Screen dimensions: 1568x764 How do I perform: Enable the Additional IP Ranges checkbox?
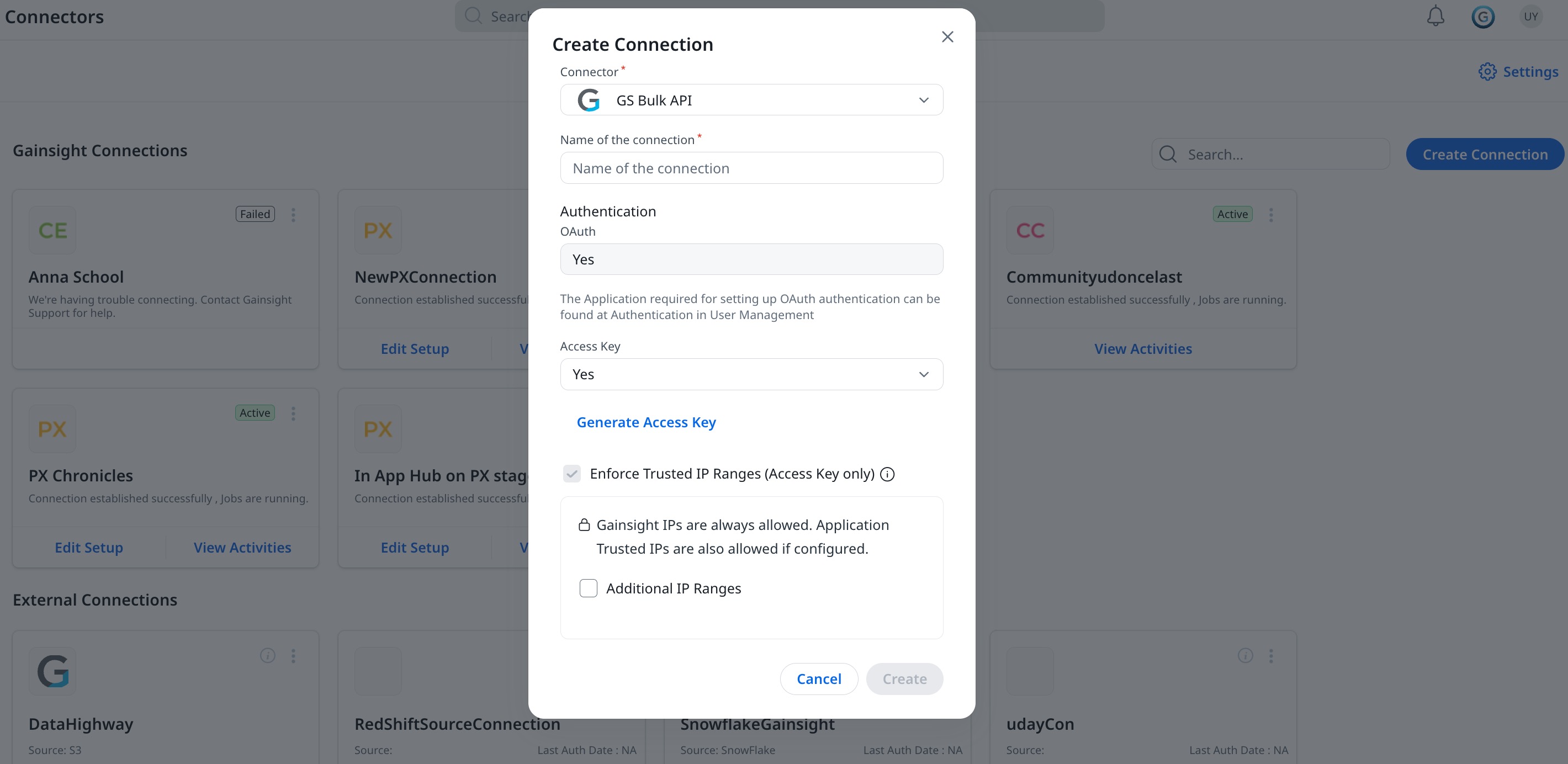[x=588, y=588]
